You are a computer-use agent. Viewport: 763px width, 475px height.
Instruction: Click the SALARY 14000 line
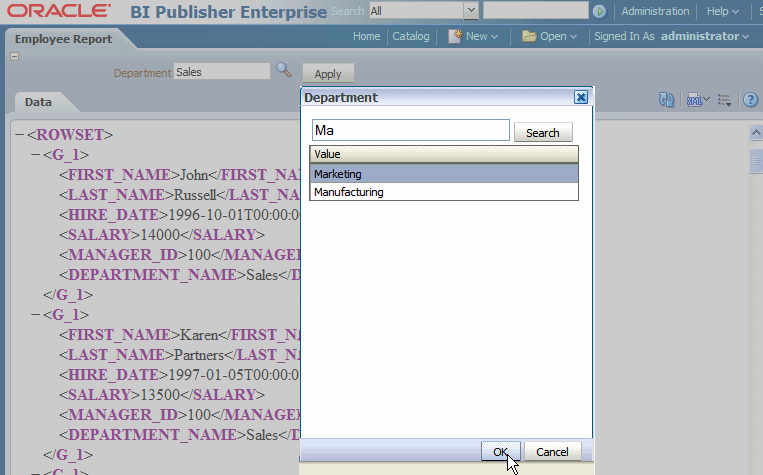tap(162, 235)
